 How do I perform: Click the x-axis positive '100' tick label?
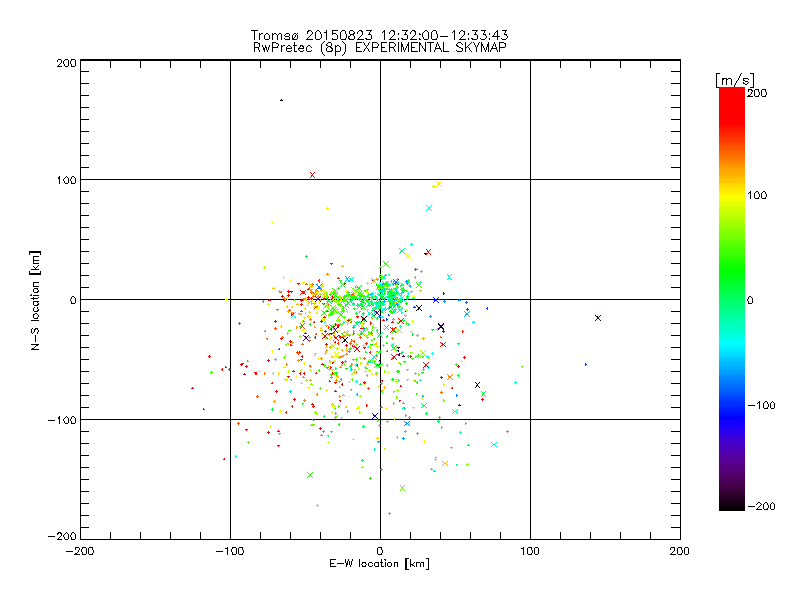(x=530, y=551)
